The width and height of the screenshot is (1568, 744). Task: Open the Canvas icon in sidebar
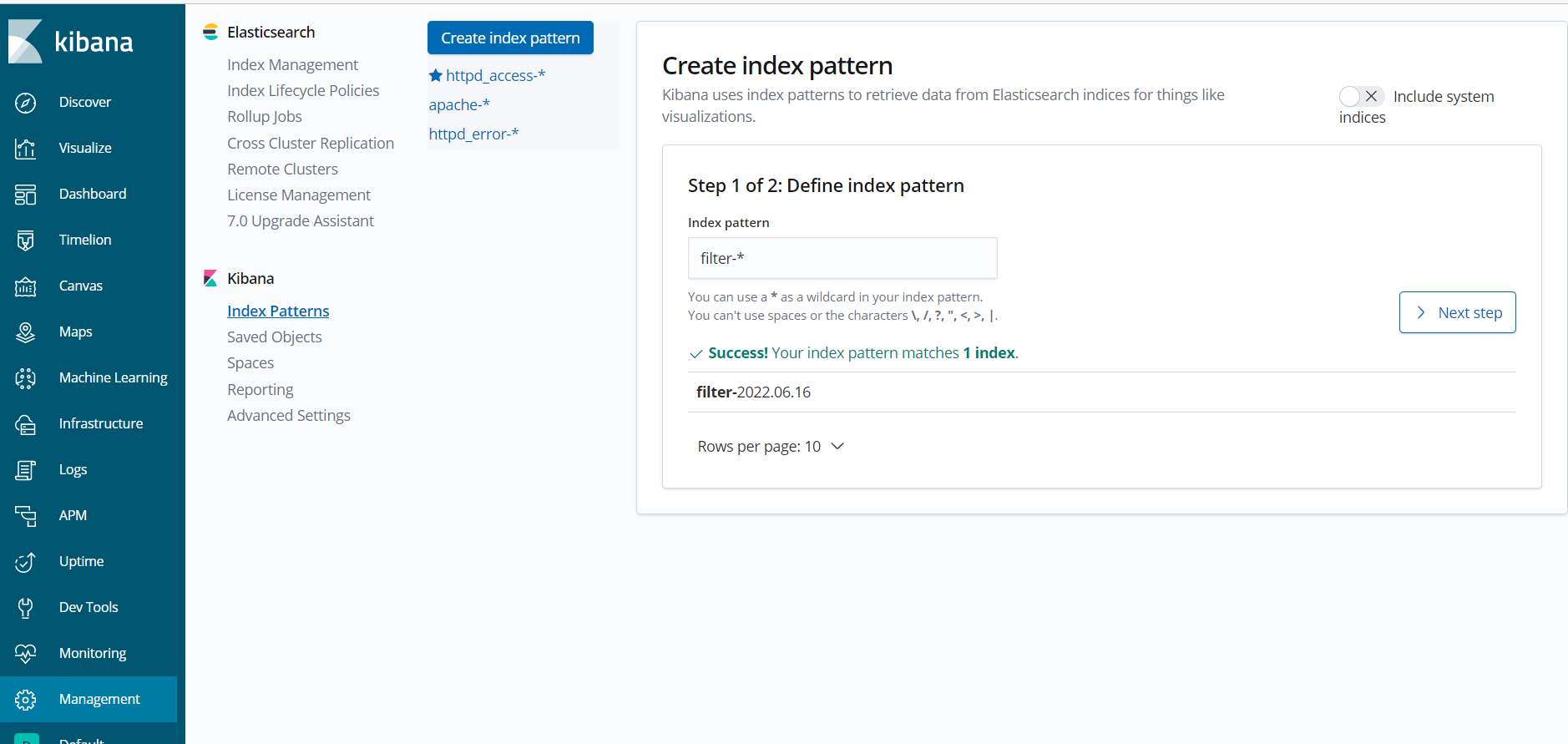click(26, 286)
